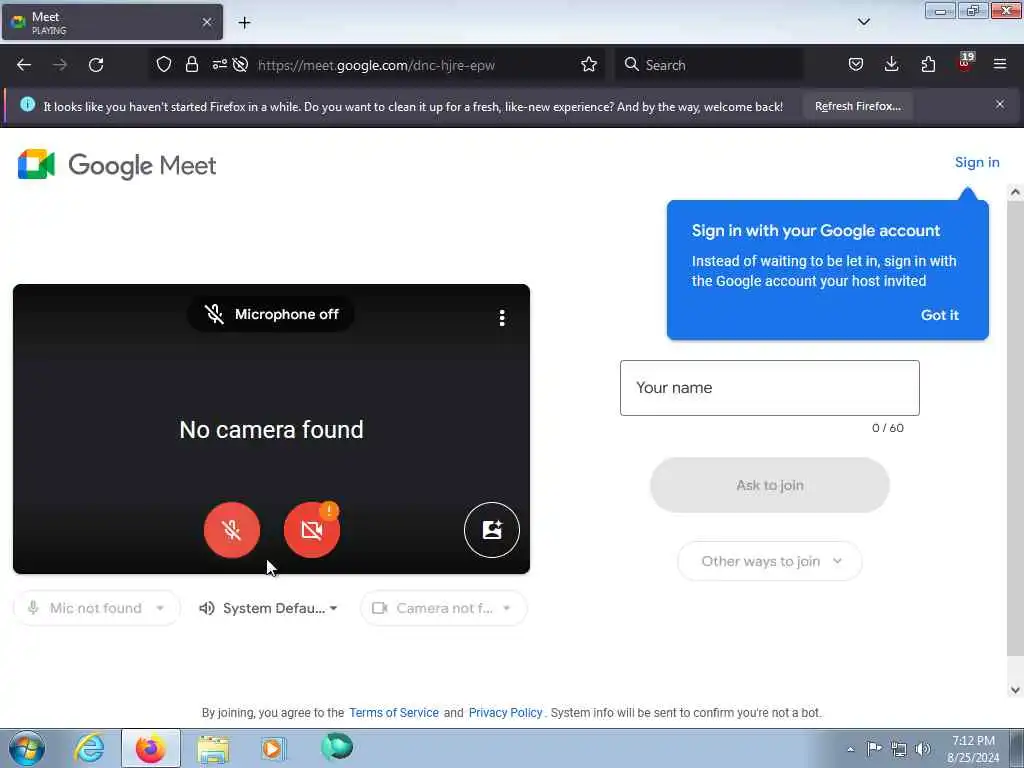
Task: Launch Internet Explorer from taskbar
Action: [x=89, y=748]
